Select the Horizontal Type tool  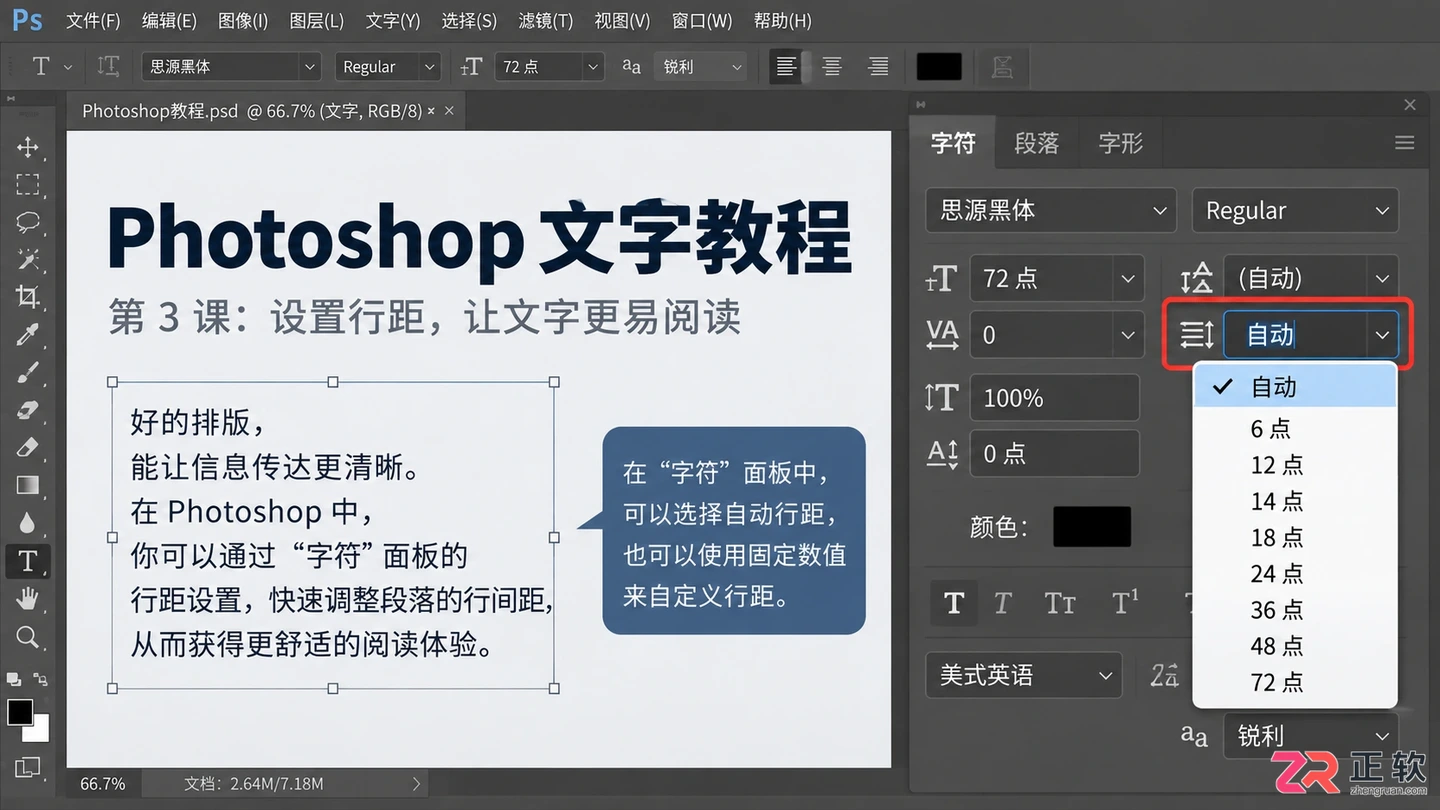[27, 561]
